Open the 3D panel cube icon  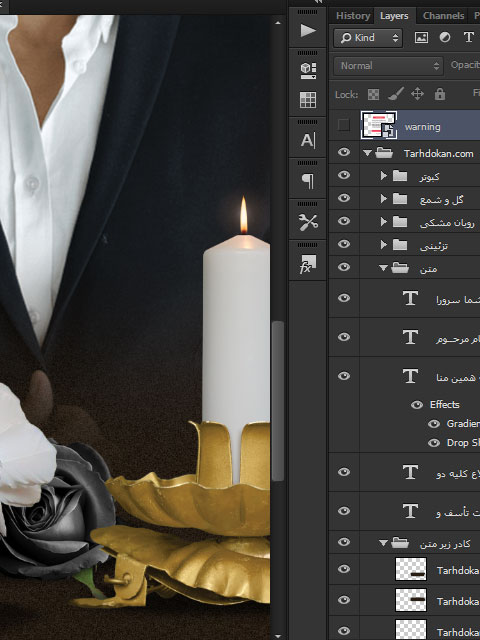[x=308, y=71]
